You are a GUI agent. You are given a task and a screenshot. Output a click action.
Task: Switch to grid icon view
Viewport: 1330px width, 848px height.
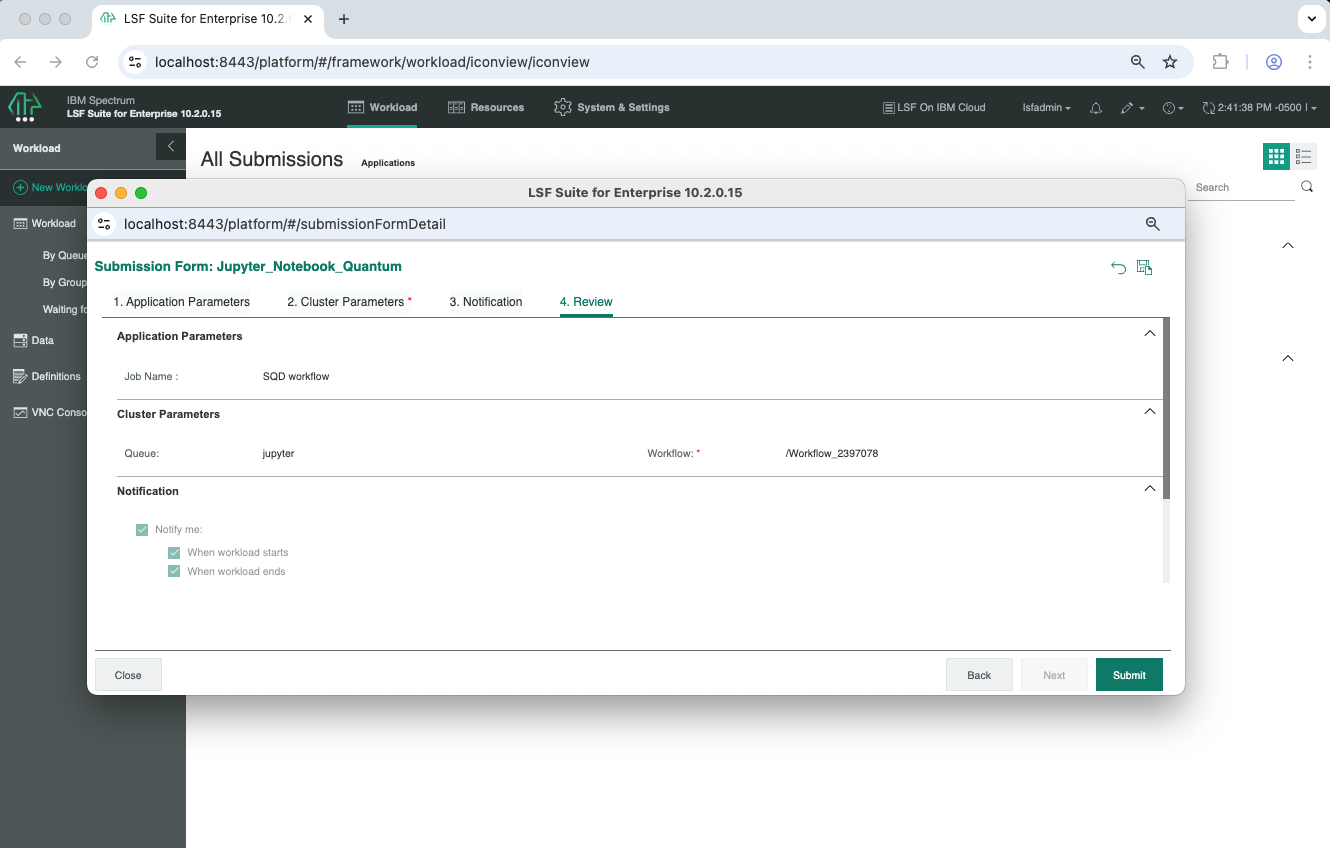coord(1275,156)
